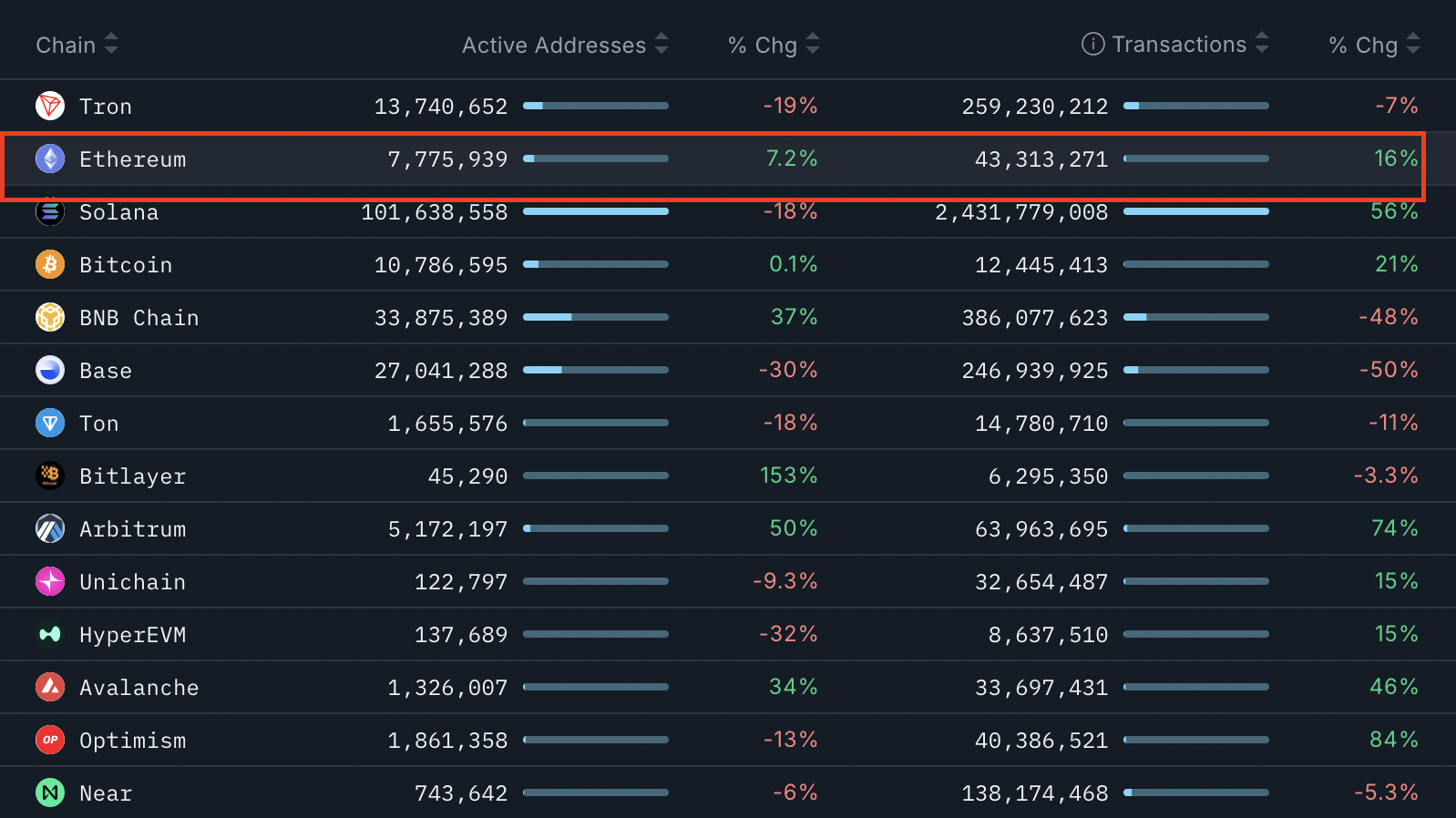Click the Optimism OP logo icon
Viewport: 1456px width, 818px height.
click(x=50, y=741)
